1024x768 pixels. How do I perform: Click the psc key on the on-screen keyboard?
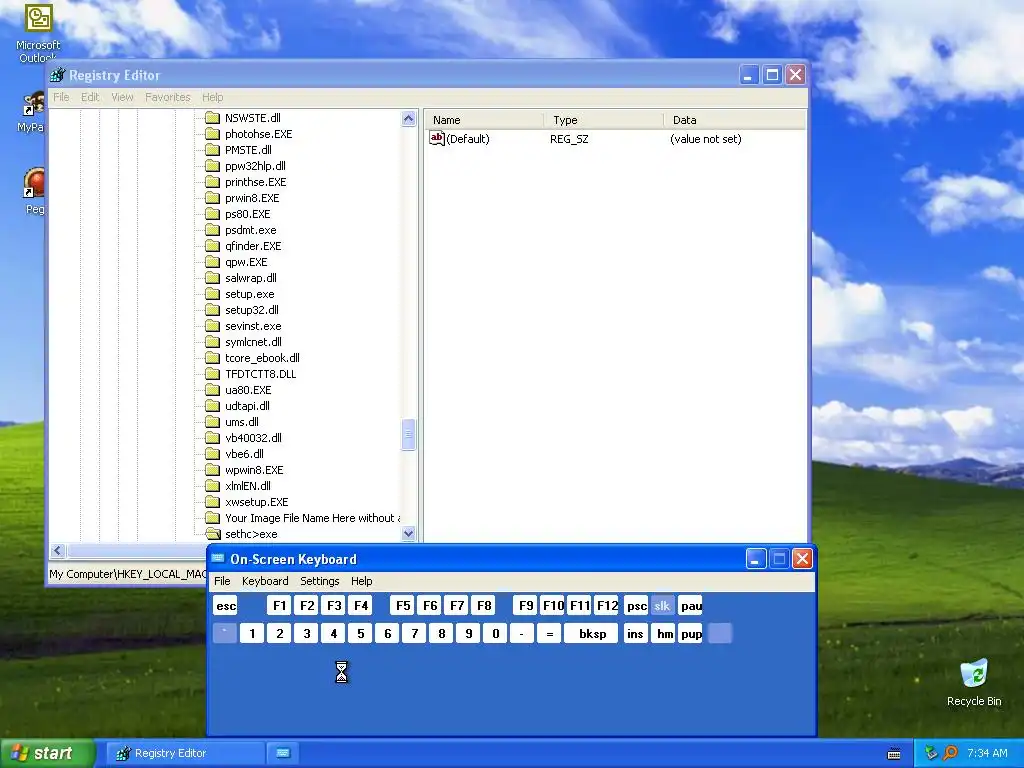point(636,606)
